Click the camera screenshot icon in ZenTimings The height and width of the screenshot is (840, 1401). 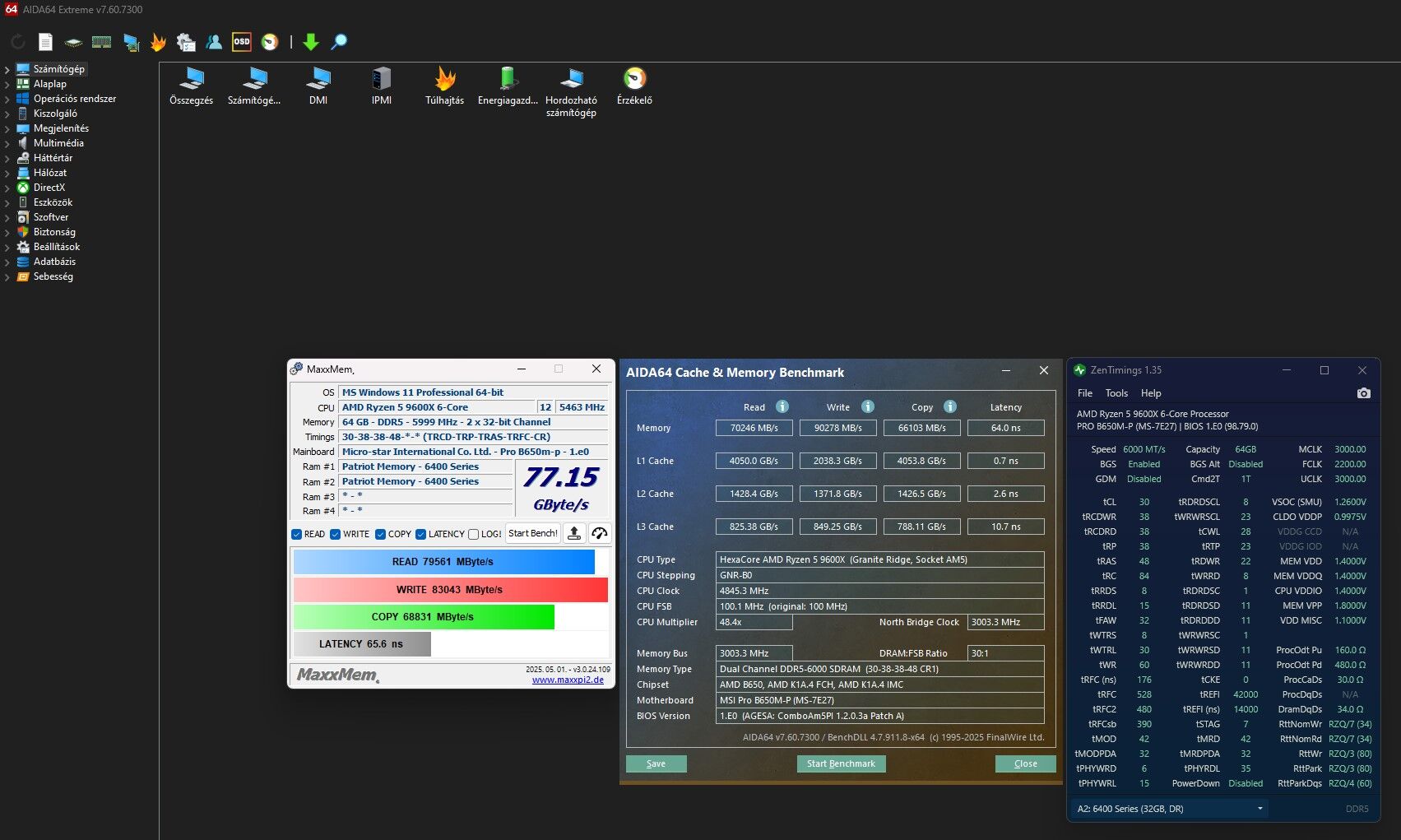pos(1363,393)
